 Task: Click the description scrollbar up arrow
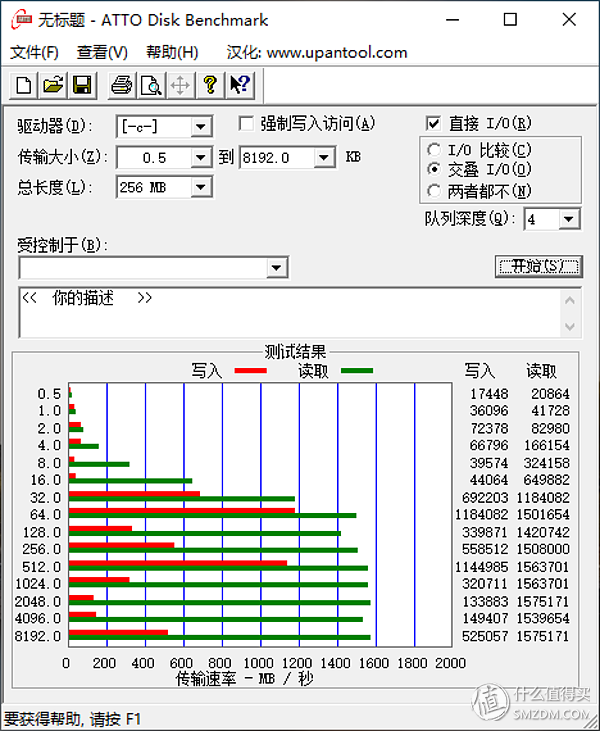[570, 301]
